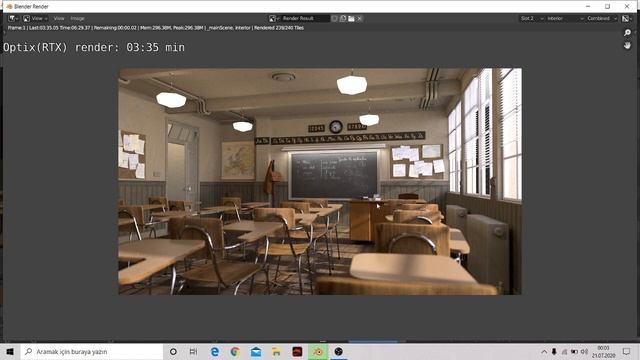Open Task View in taskbar
Screen dimensions: 640x360
(x=193, y=351)
